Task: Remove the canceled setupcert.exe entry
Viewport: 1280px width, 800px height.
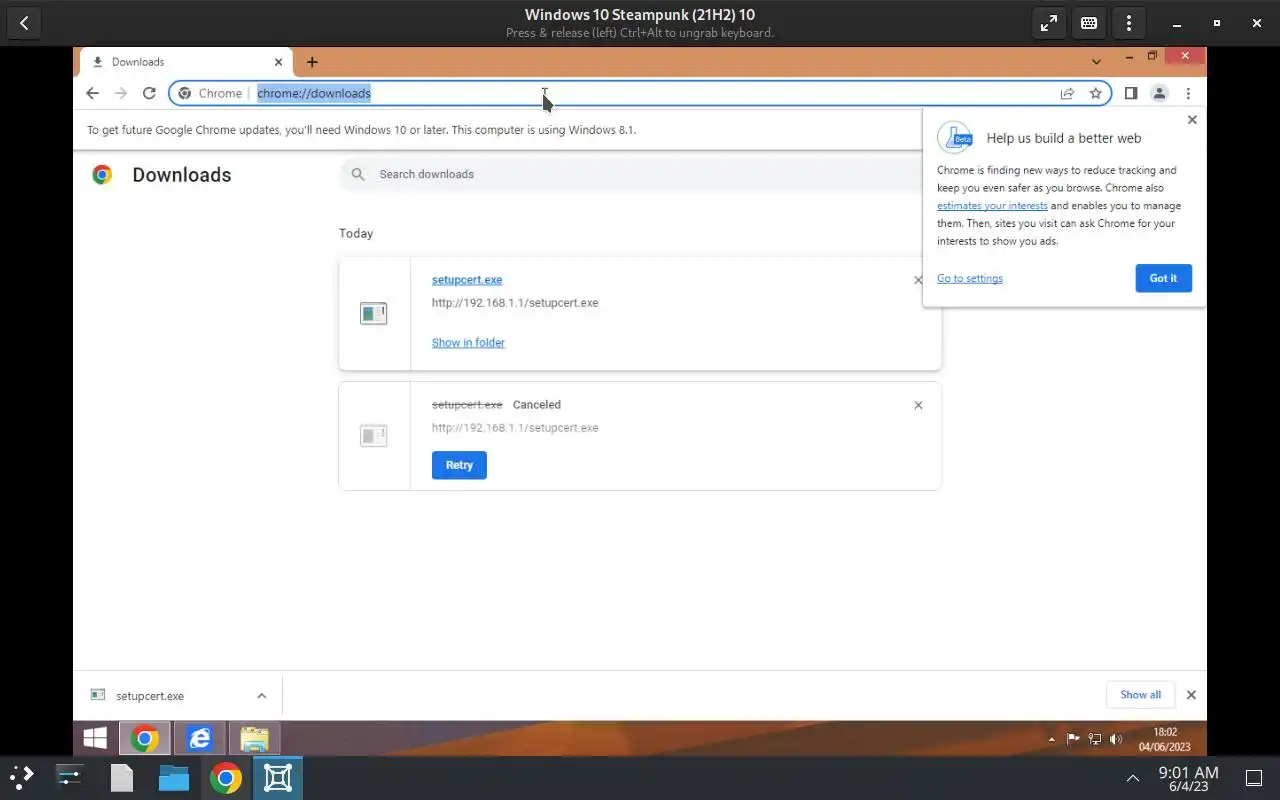Action: [918, 405]
